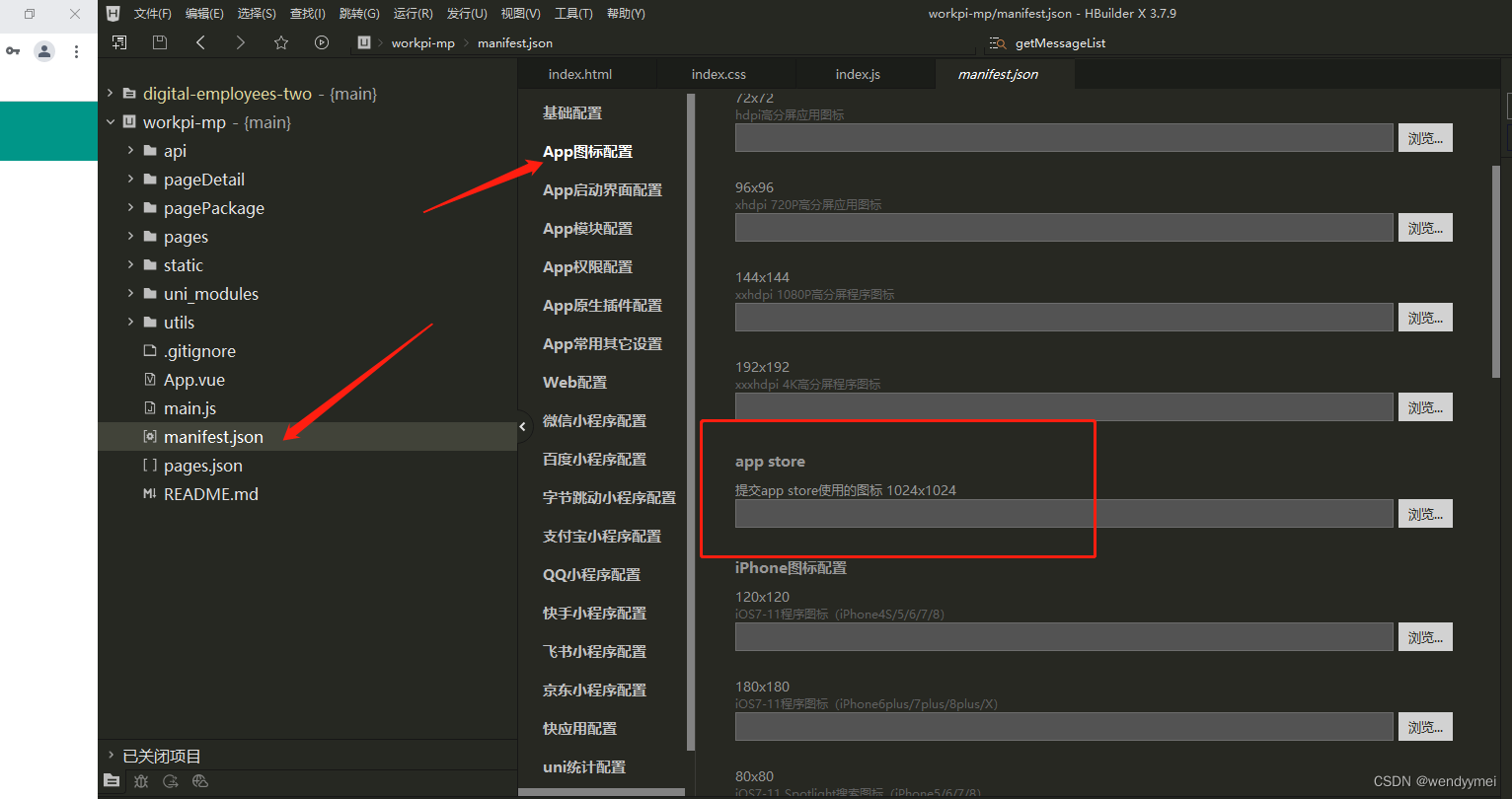Open uni统计配置 section

(584, 767)
